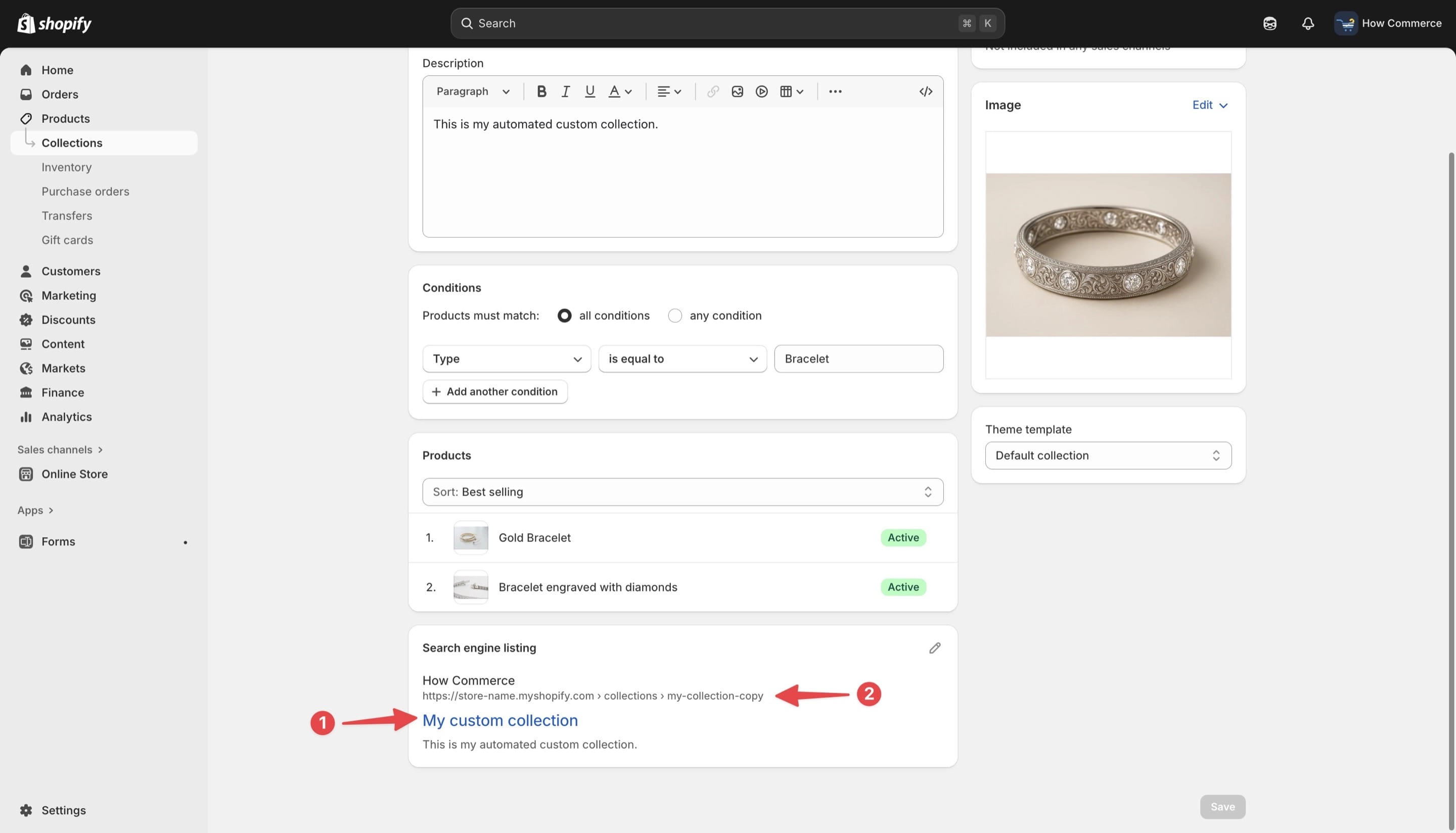The image size is (1456, 833).
Task: Open Gold Bracelet product row
Action: pos(683,538)
